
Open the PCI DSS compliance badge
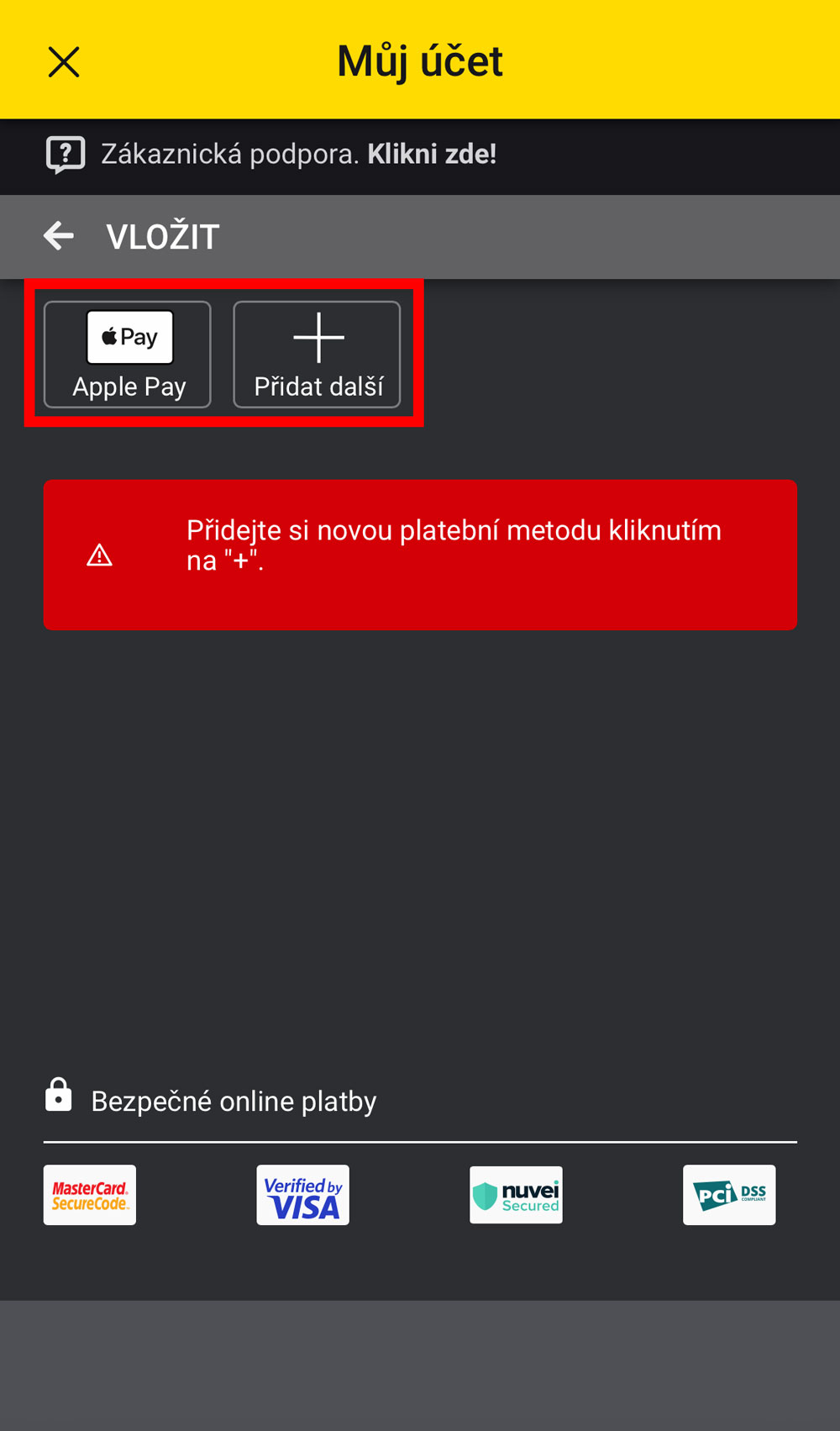[x=729, y=1195]
